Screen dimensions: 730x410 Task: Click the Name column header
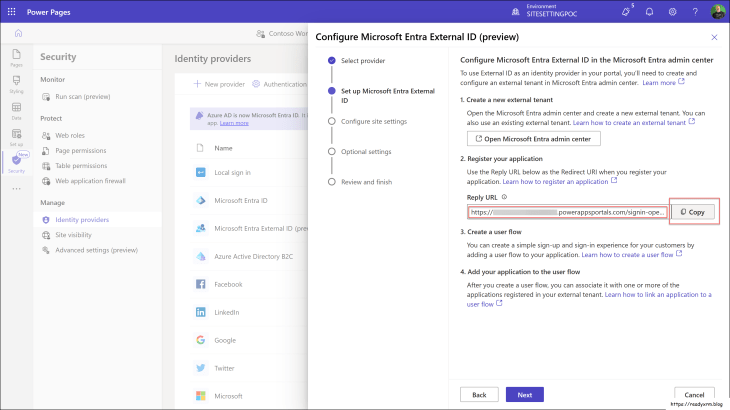pos(223,148)
